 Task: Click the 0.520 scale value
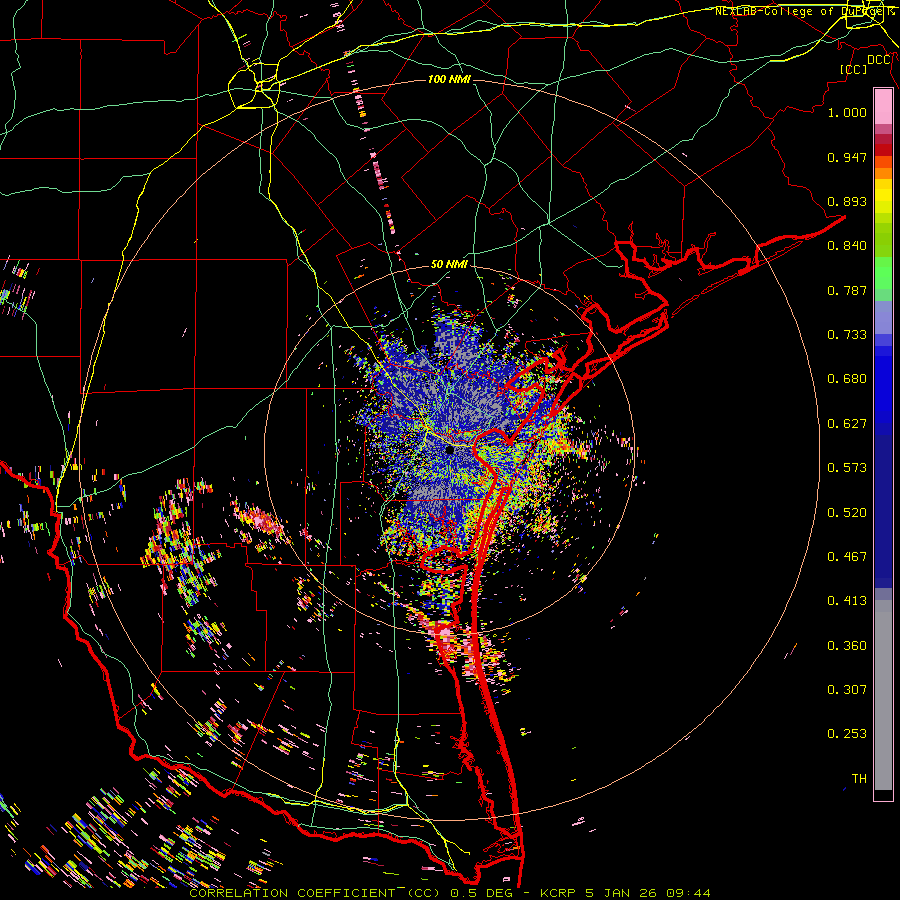tap(847, 513)
